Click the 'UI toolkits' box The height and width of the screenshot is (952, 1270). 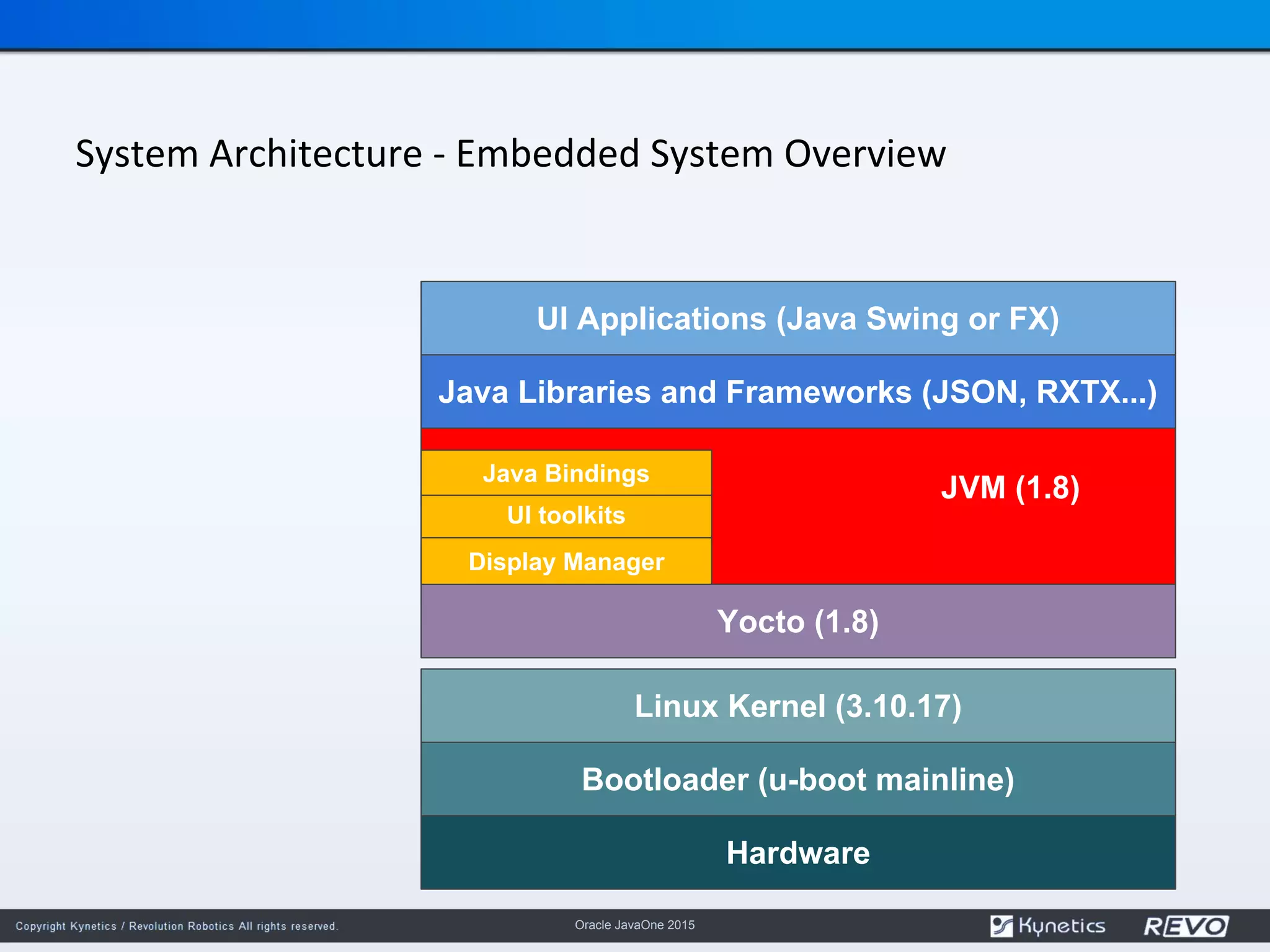[x=566, y=516]
